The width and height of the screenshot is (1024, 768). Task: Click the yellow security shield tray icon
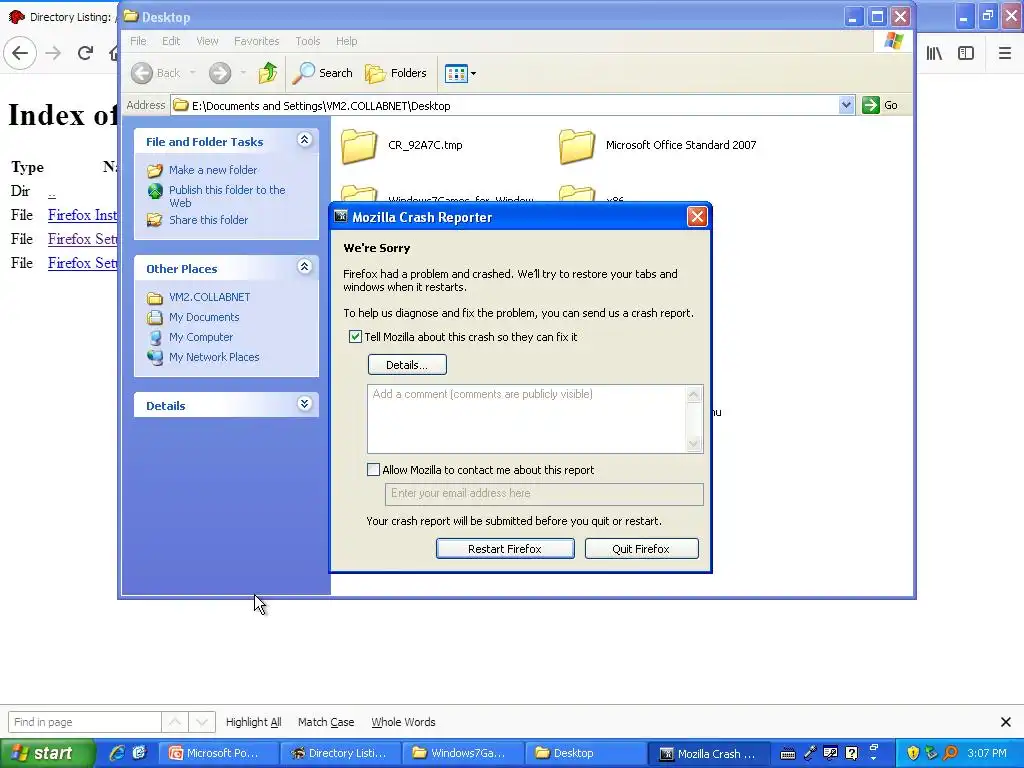point(913,753)
